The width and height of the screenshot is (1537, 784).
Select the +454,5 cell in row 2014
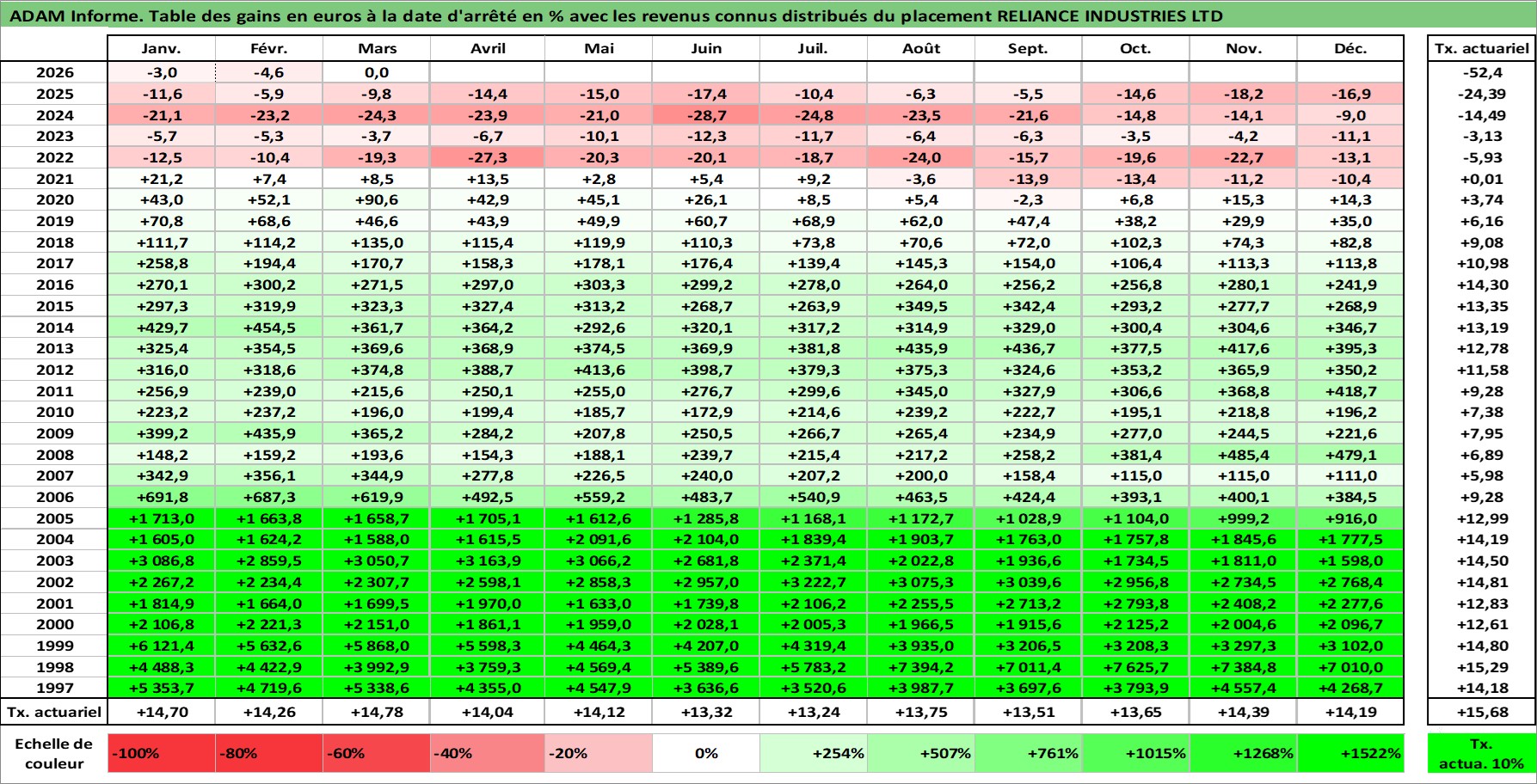(x=269, y=328)
